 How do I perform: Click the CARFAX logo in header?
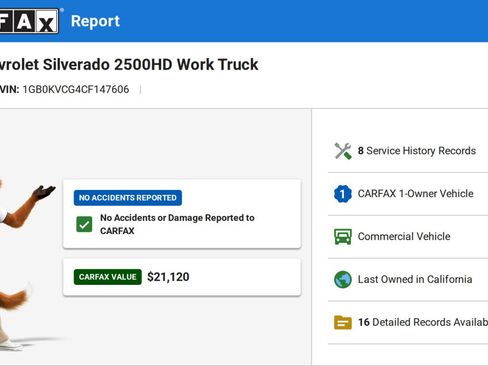click(x=29, y=21)
